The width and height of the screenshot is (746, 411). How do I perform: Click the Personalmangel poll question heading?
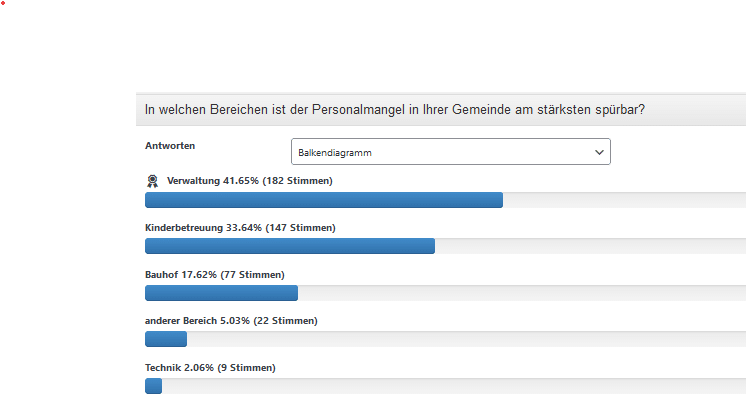coord(395,109)
